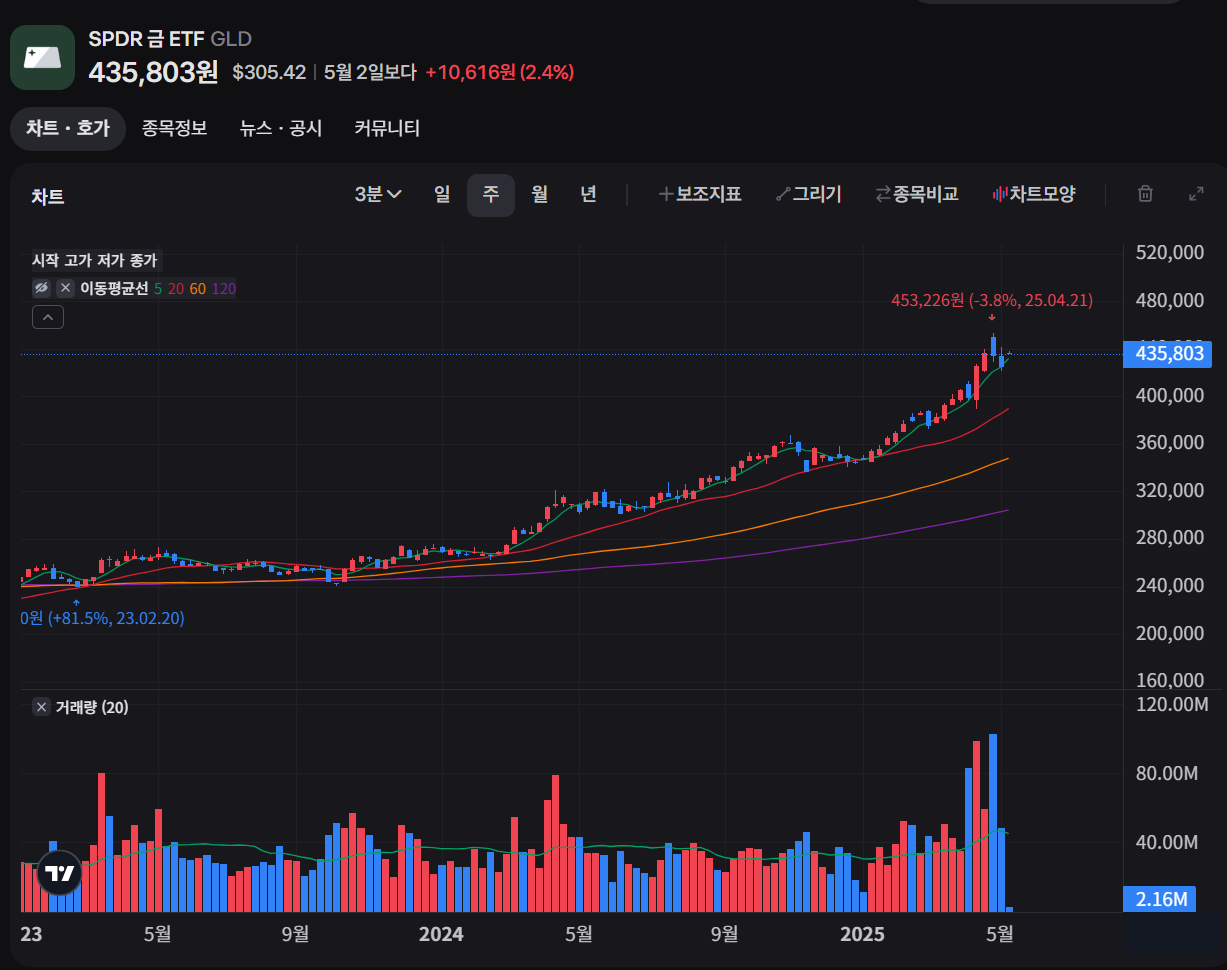Open the 차트 · 호가 tab
Screen dimensions: 1227x970
[68, 129]
